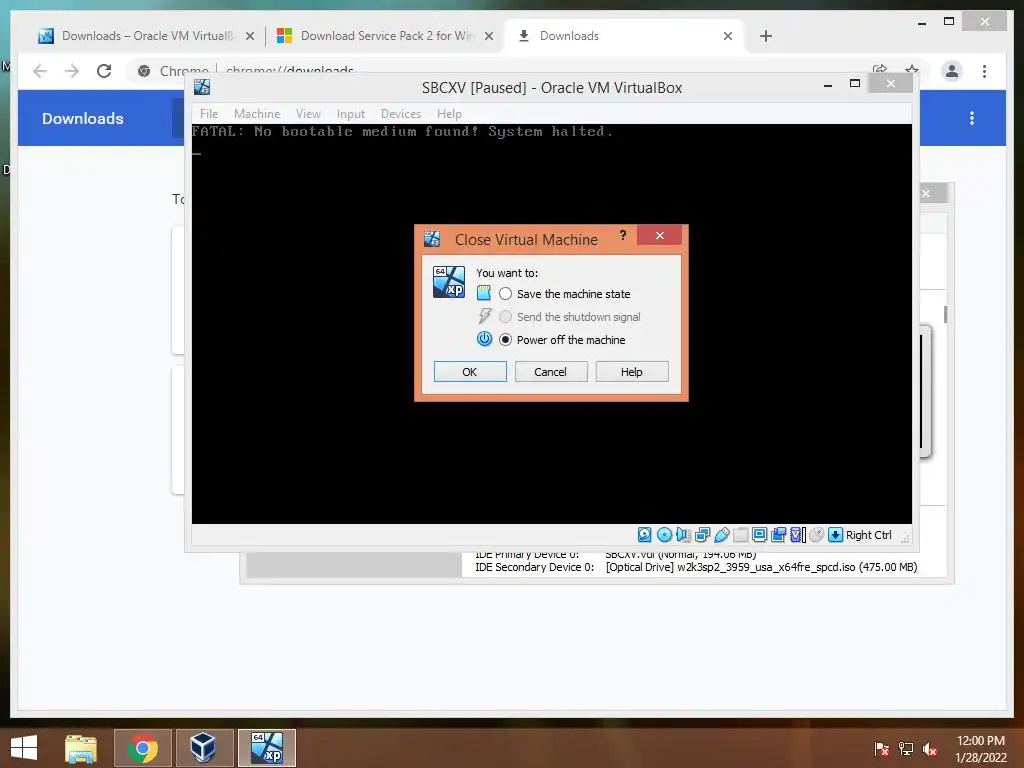Image resolution: width=1024 pixels, height=768 pixels.
Task: Click the 64 XP VM taskbar icon
Action: click(266, 748)
